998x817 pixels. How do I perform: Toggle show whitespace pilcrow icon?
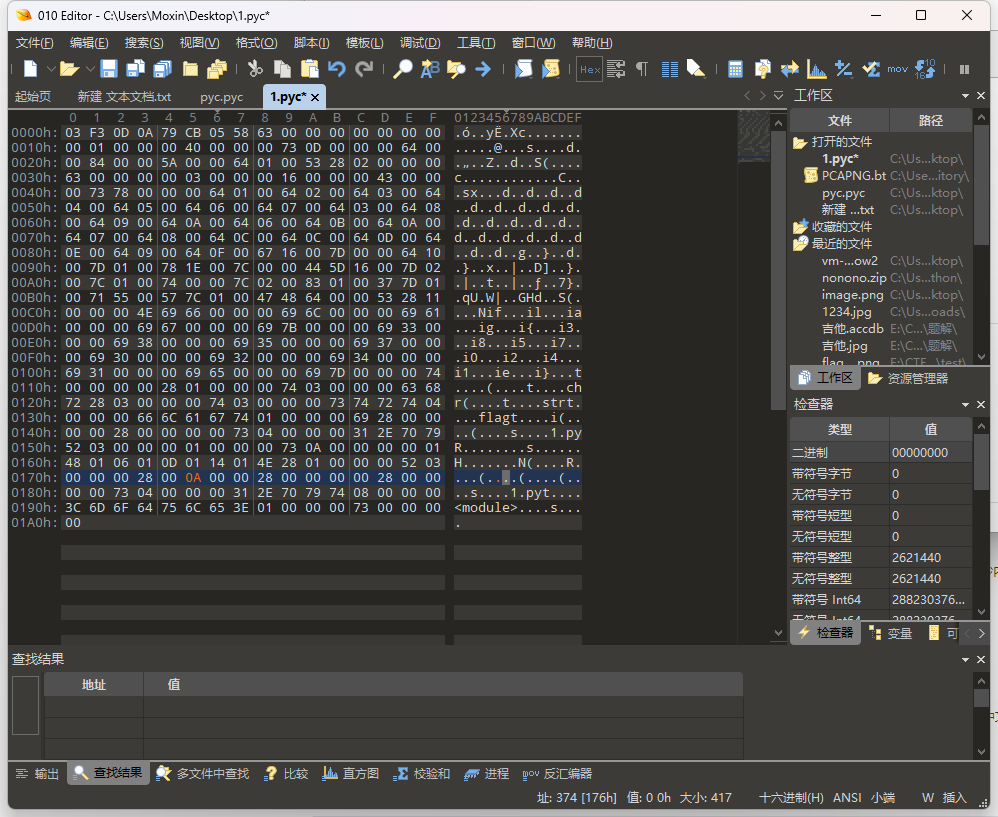point(642,69)
